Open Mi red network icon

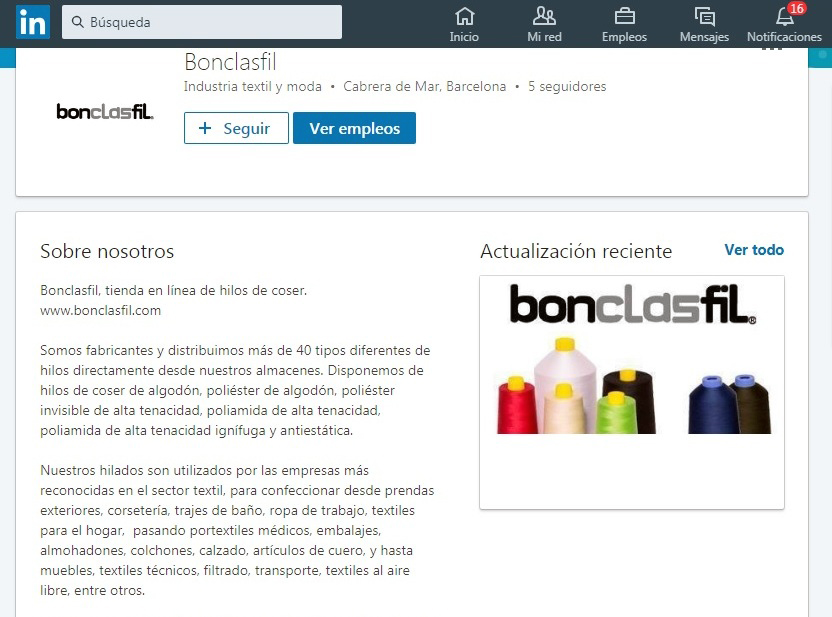tap(544, 16)
